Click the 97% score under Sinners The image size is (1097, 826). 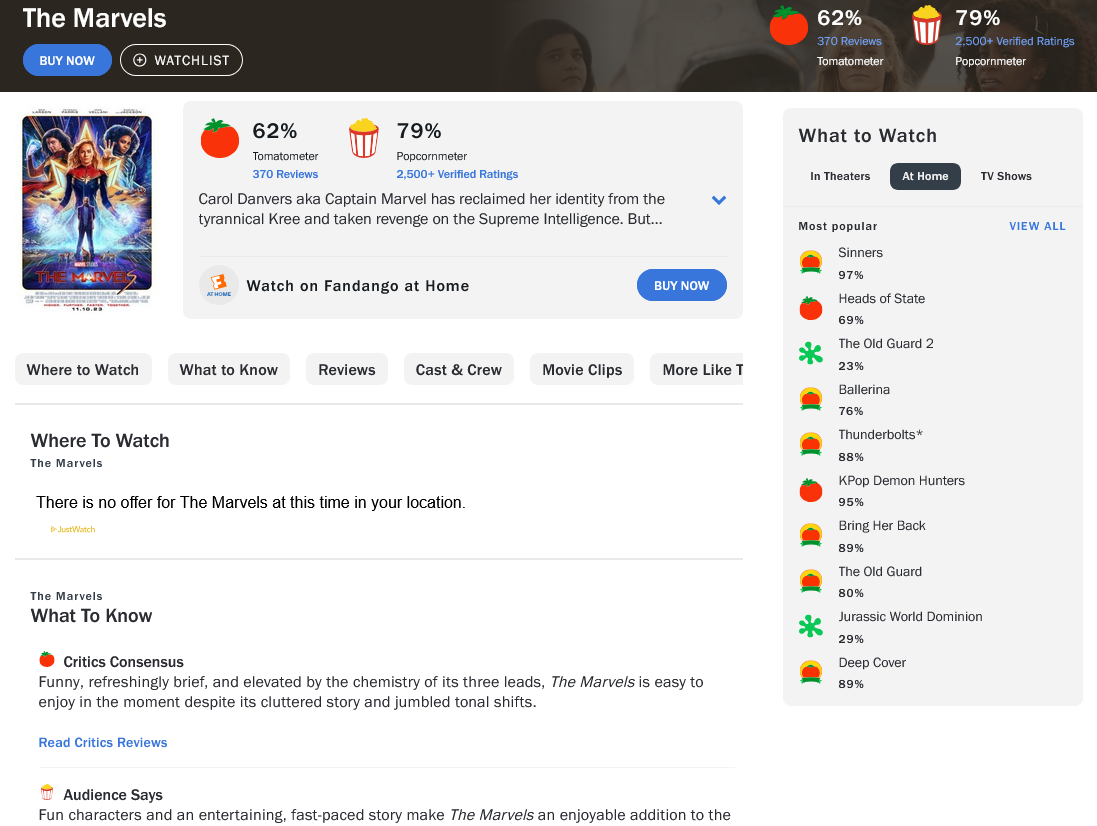(x=851, y=275)
